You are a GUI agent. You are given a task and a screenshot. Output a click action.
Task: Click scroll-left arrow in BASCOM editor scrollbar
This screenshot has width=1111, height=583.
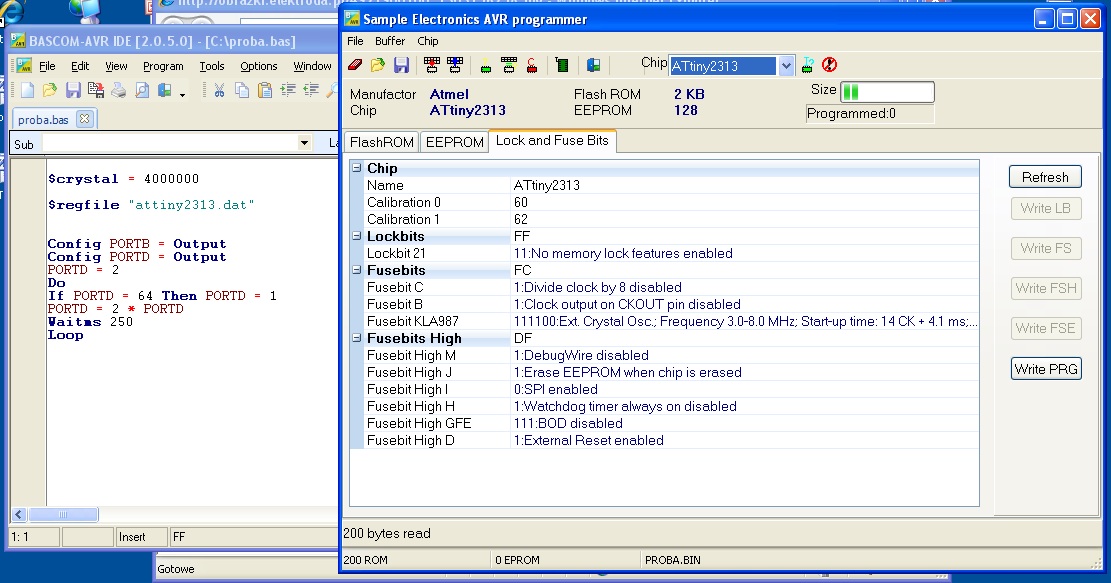click(19, 514)
